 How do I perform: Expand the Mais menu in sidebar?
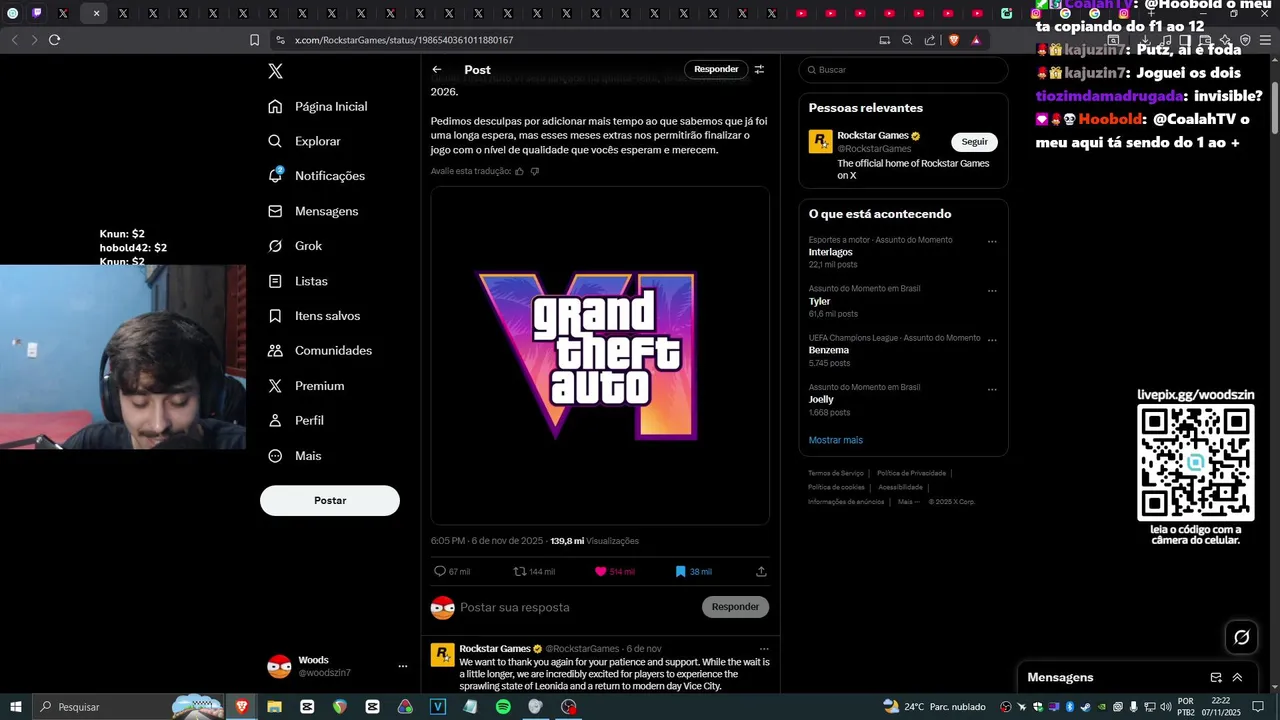click(295, 456)
